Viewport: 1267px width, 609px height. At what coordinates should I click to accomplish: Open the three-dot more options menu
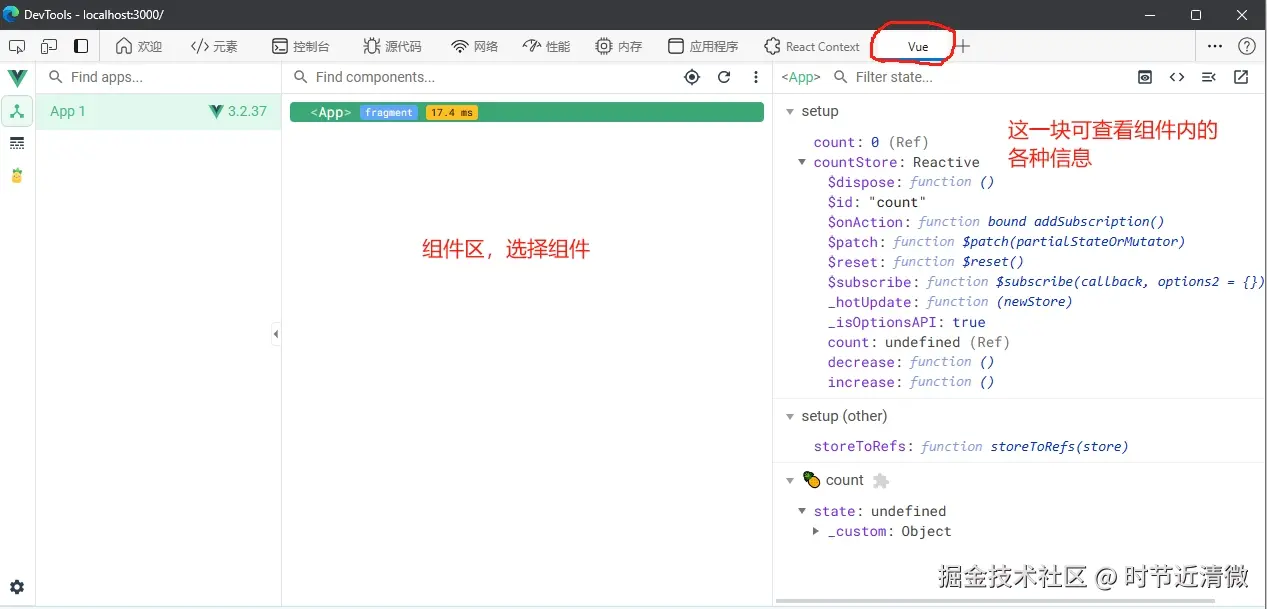coord(756,77)
